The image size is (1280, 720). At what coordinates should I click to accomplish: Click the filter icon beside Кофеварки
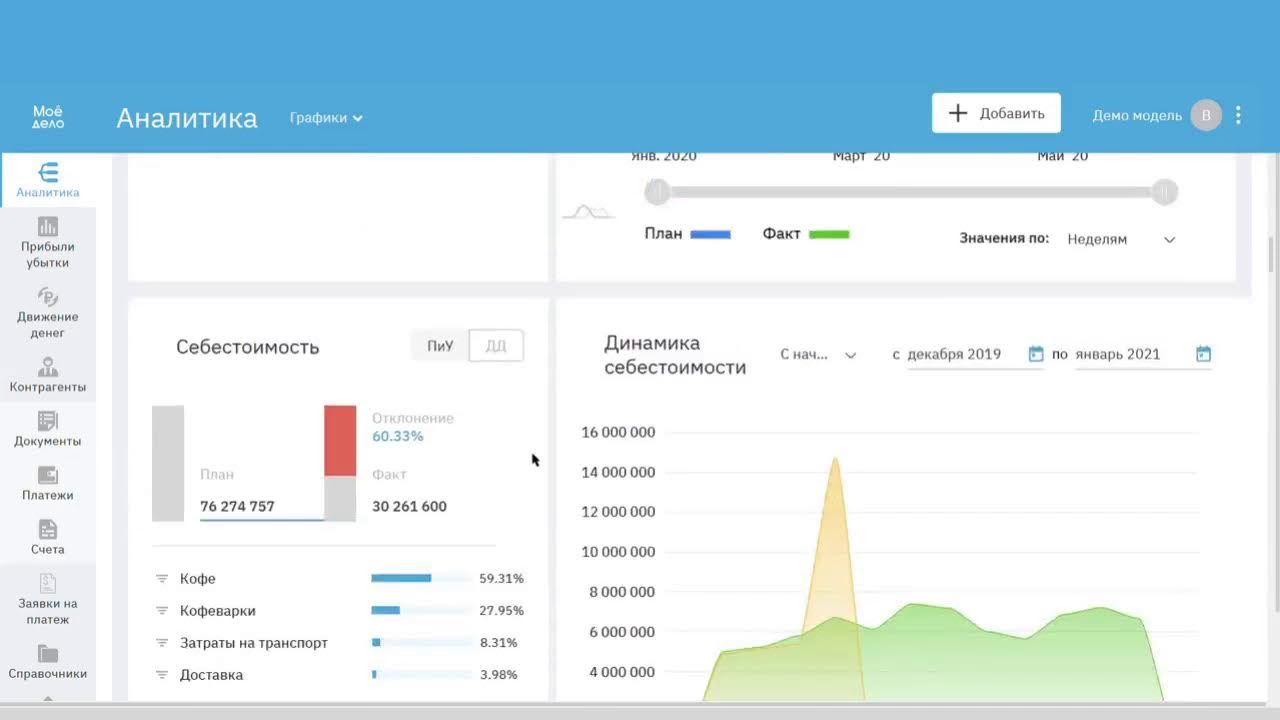[161, 611]
